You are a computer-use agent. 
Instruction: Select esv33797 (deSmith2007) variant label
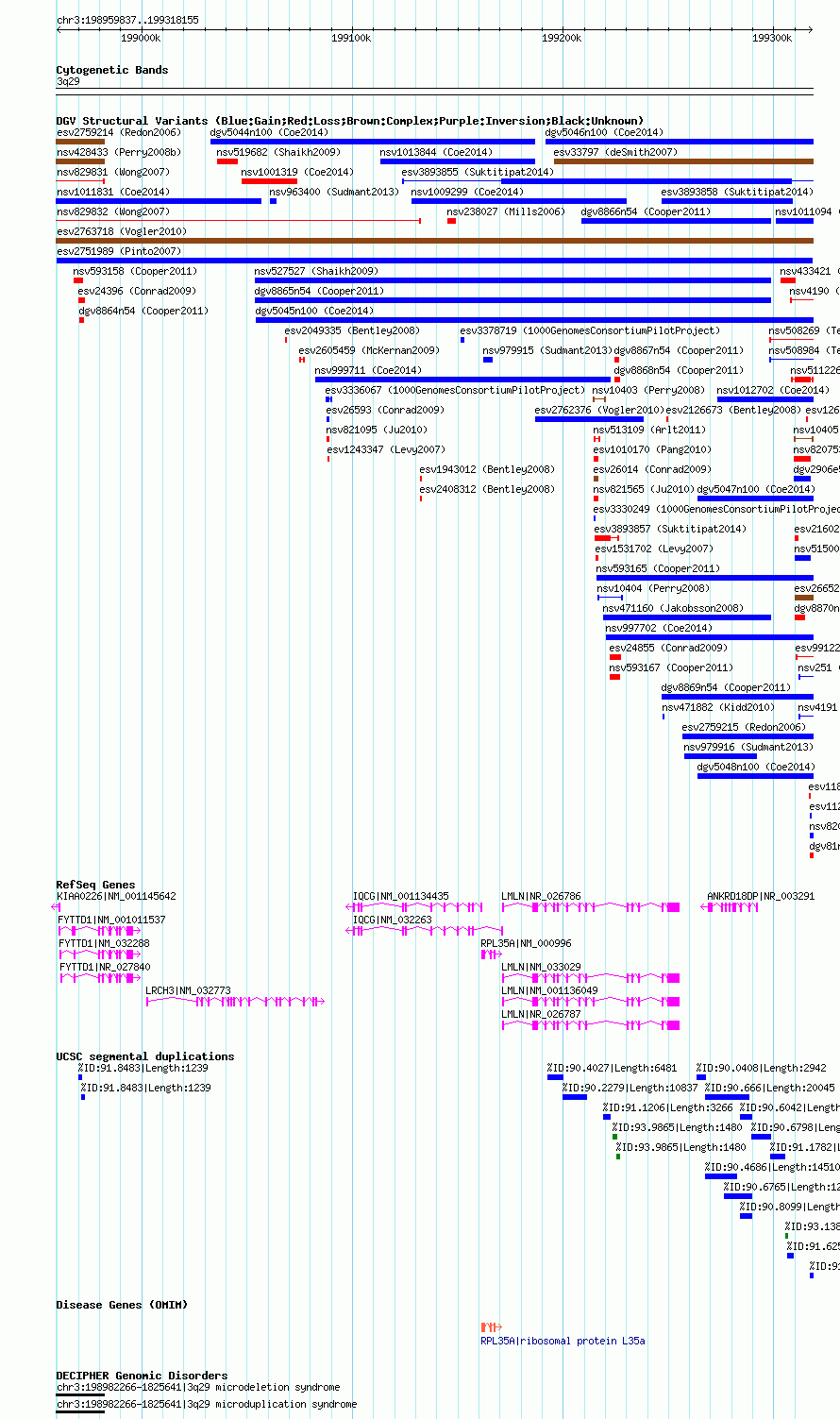point(615,152)
